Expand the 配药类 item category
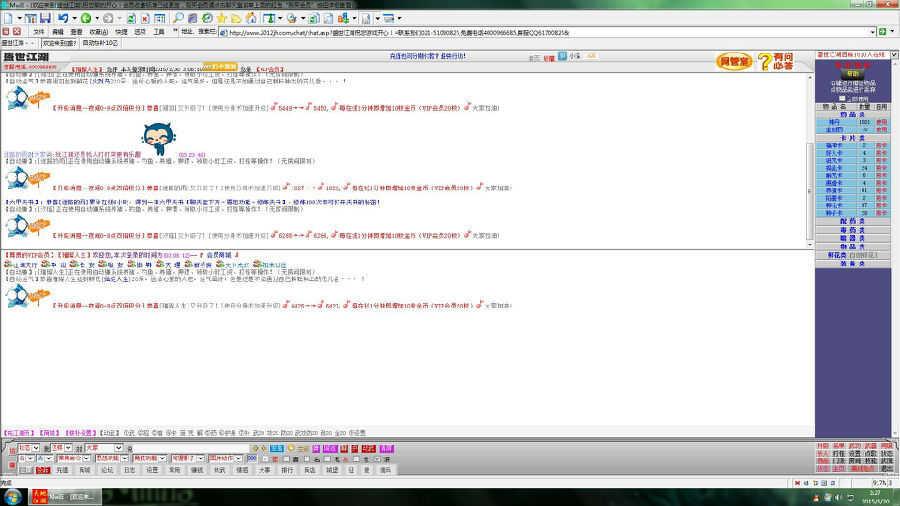The height and width of the screenshot is (506, 900). click(x=852, y=221)
